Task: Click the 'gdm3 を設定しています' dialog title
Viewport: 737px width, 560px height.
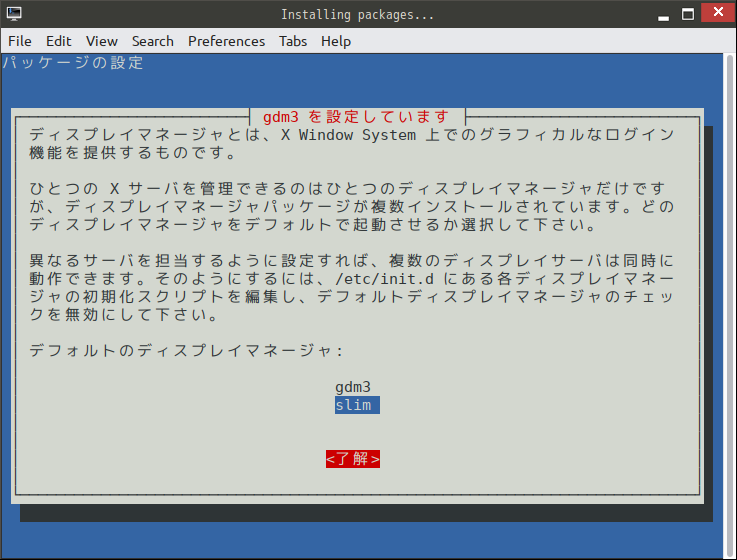Action: (x=356, y=117)
